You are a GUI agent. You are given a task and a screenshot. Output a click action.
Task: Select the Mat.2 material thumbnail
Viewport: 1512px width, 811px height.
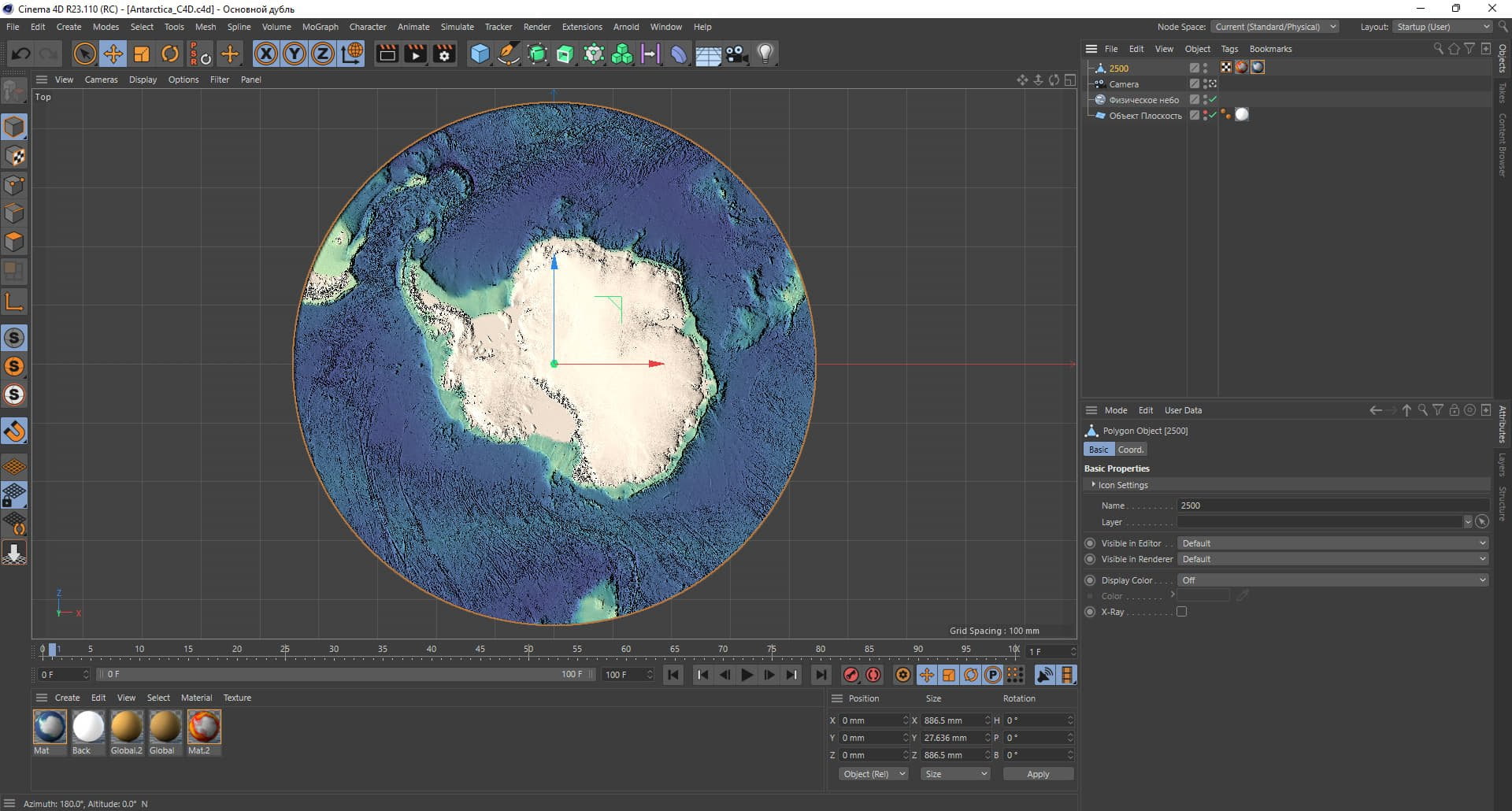pos(204,727)
